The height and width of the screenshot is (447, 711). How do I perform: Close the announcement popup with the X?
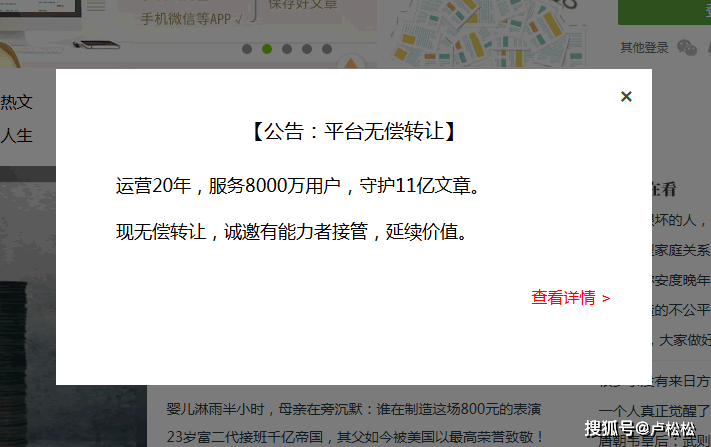click(x=626, y=97)
